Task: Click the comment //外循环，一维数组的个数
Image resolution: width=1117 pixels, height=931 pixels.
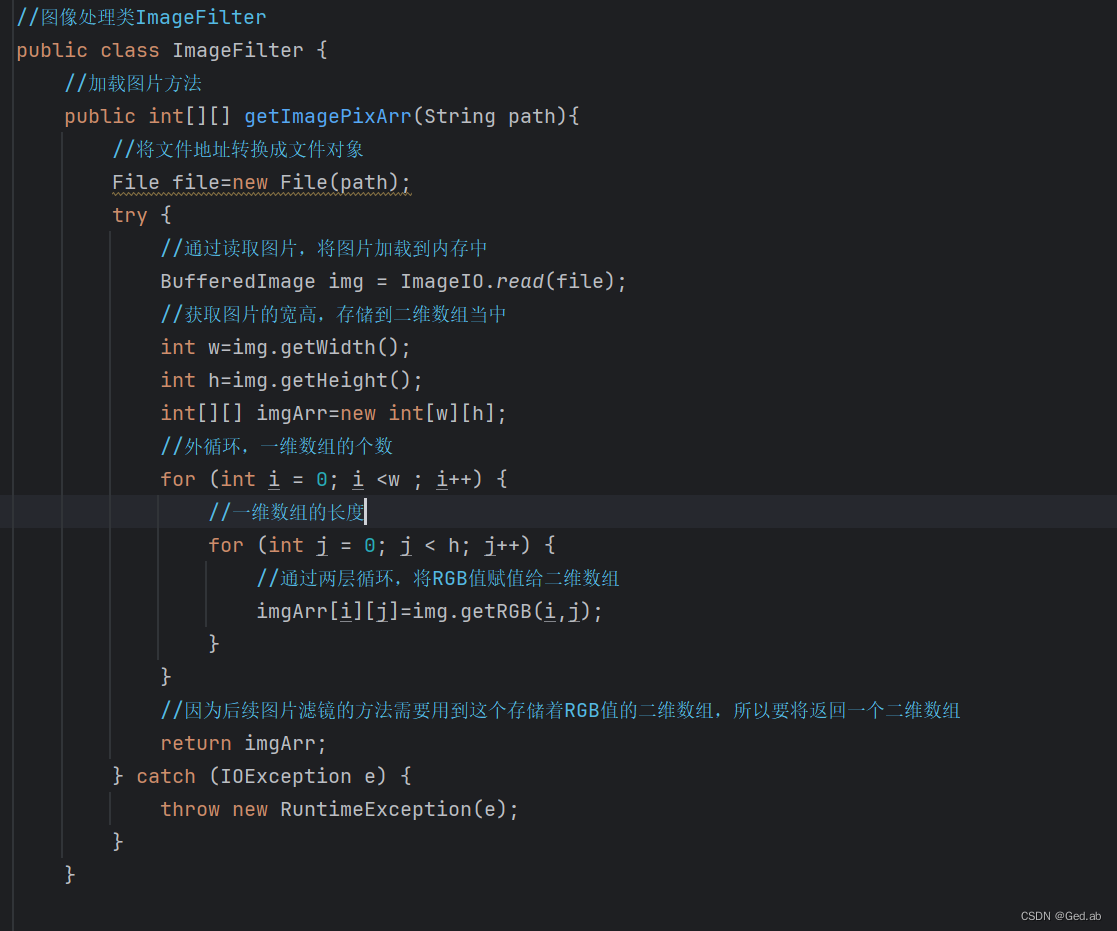Action: coord(276,447)
